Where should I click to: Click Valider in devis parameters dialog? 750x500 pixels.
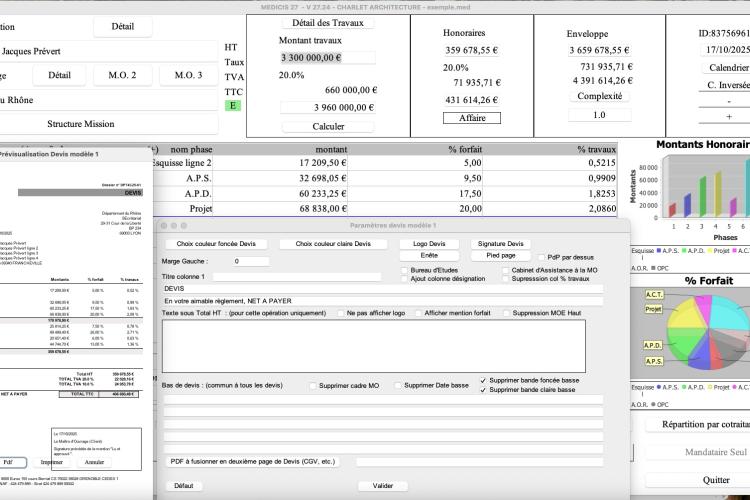383,486
